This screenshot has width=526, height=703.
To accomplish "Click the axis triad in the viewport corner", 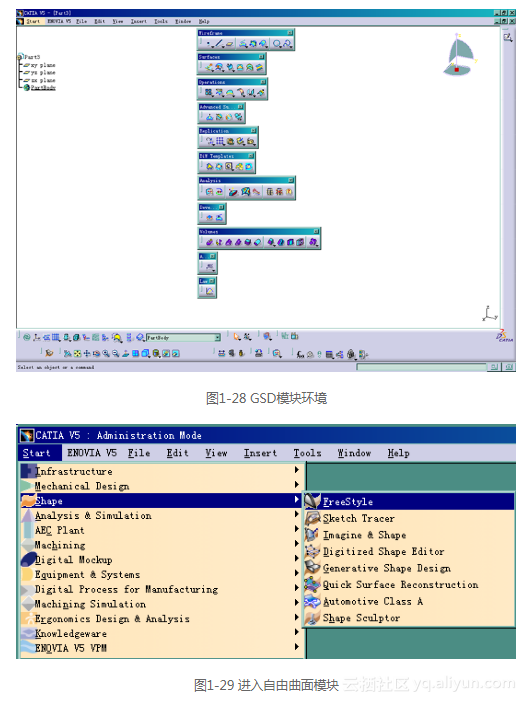I will coord(489,313).
